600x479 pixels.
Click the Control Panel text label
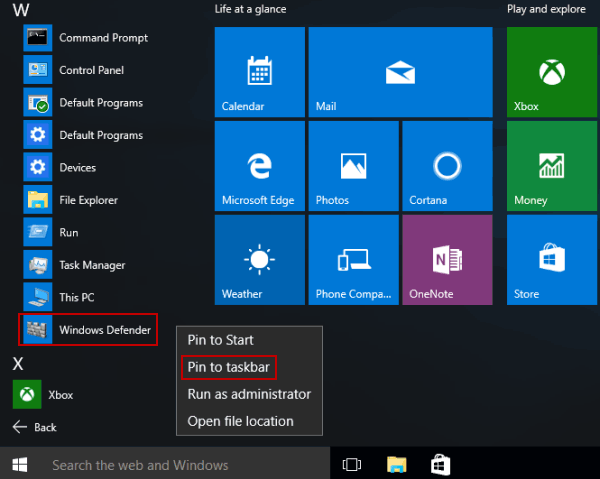[x=91, y=70]
